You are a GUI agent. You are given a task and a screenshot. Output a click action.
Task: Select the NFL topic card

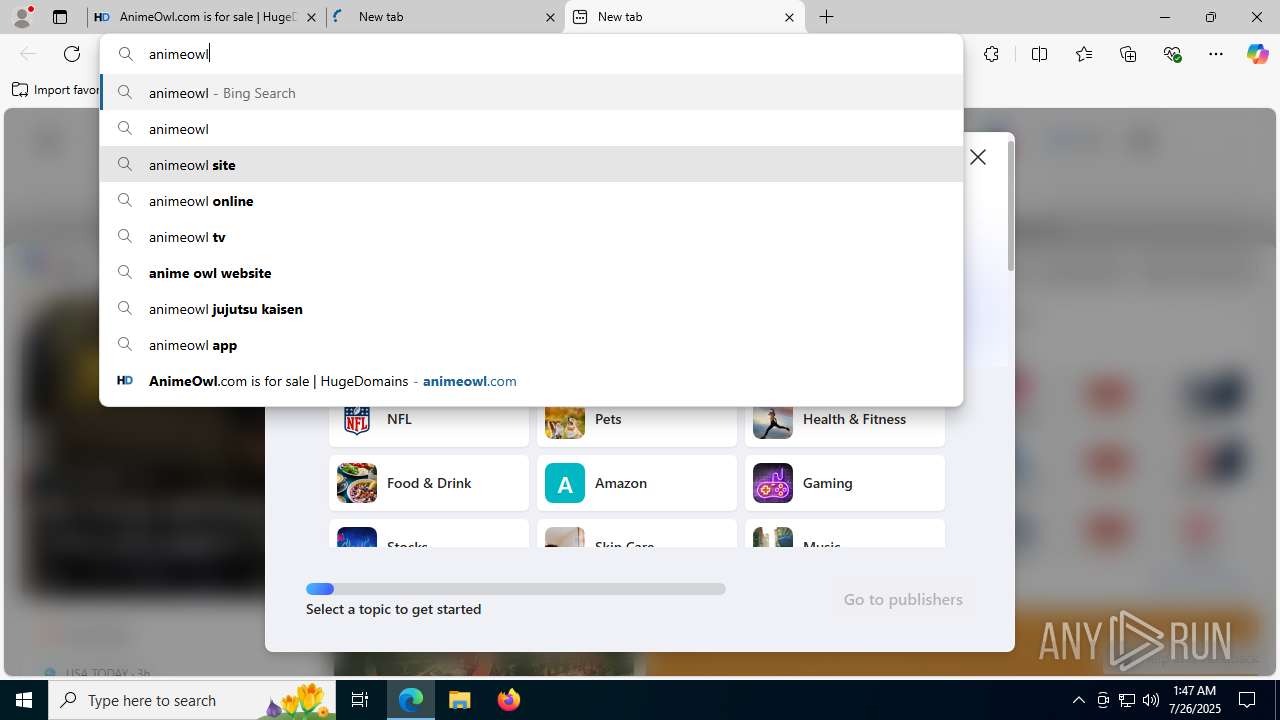tap(429, 426)
